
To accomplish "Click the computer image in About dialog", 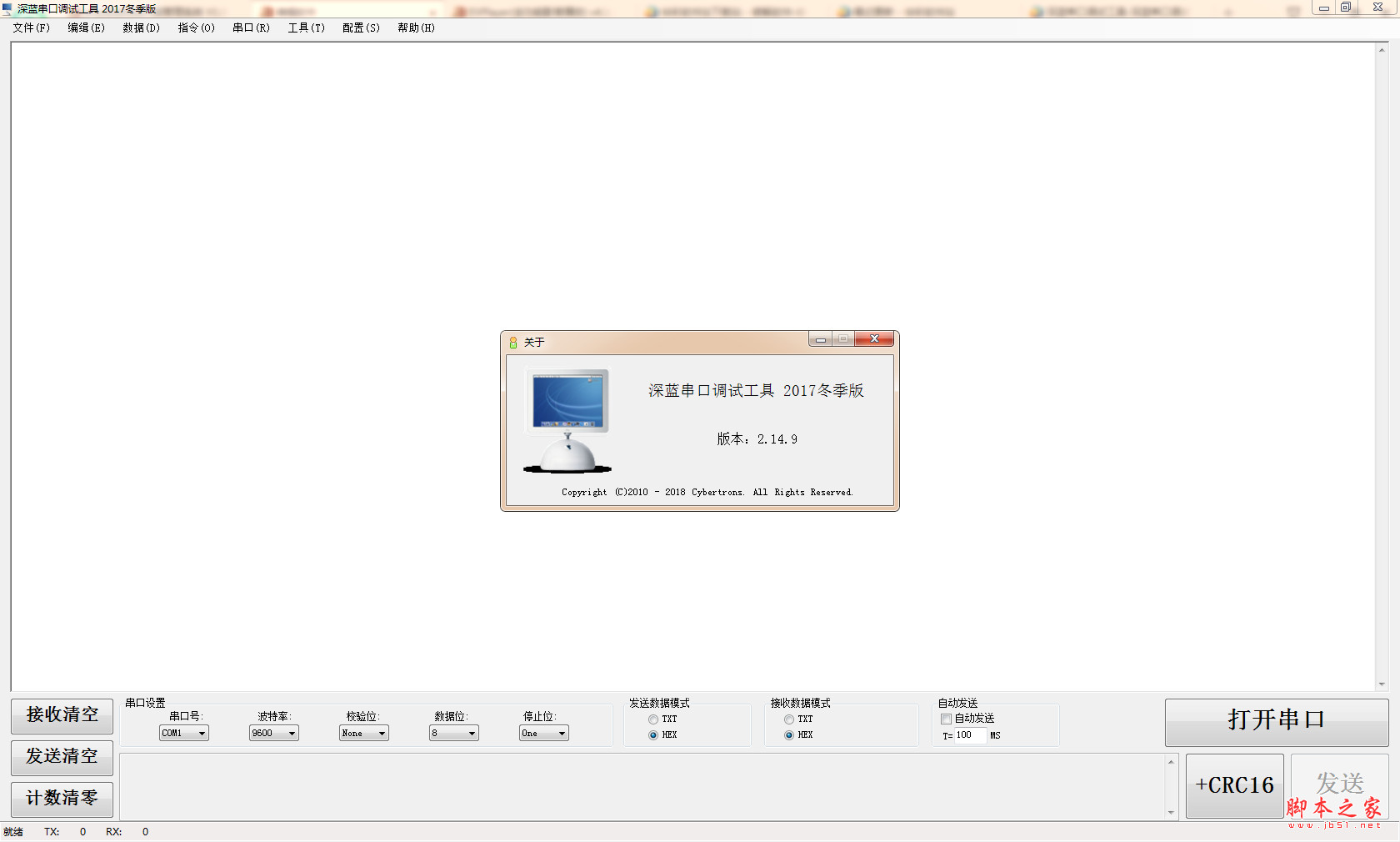I will [568, 421].
